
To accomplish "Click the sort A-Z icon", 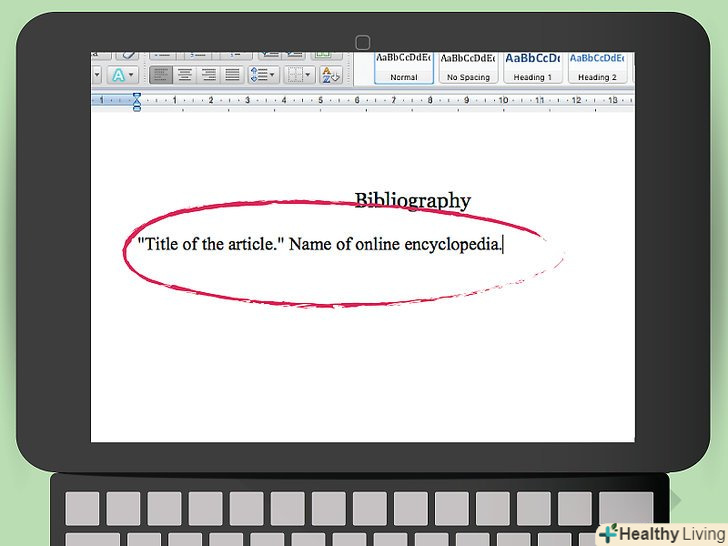I will pyautogui.click(x=331, y=75).
